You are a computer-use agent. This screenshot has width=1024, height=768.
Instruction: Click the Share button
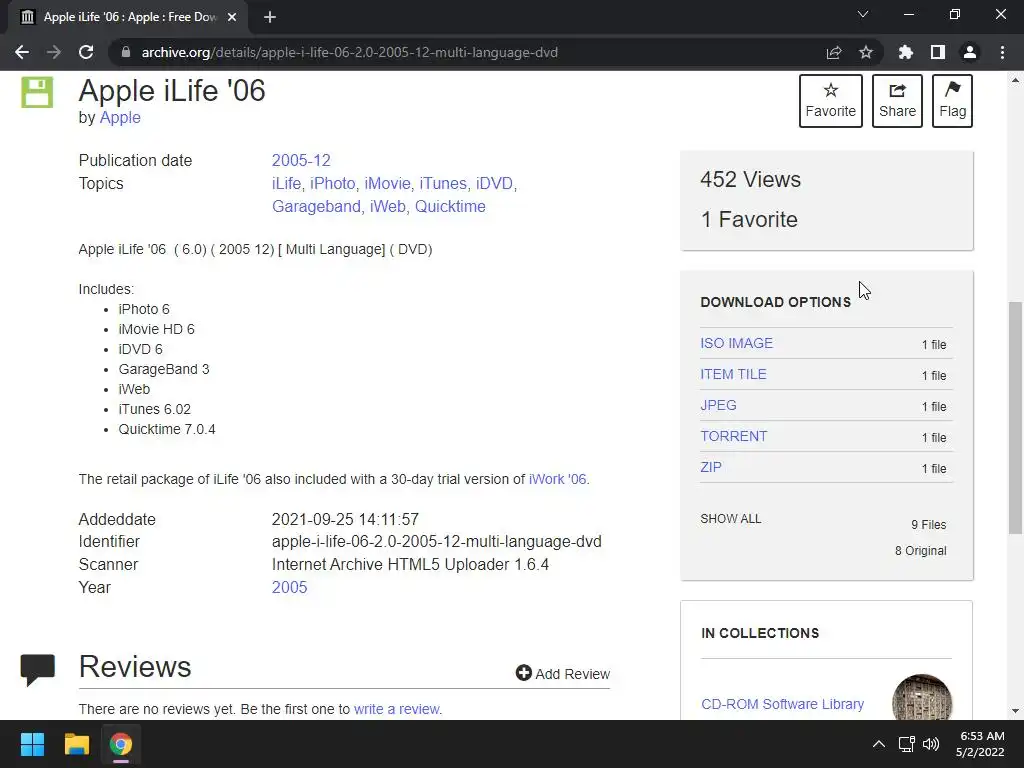click(897, 101)
